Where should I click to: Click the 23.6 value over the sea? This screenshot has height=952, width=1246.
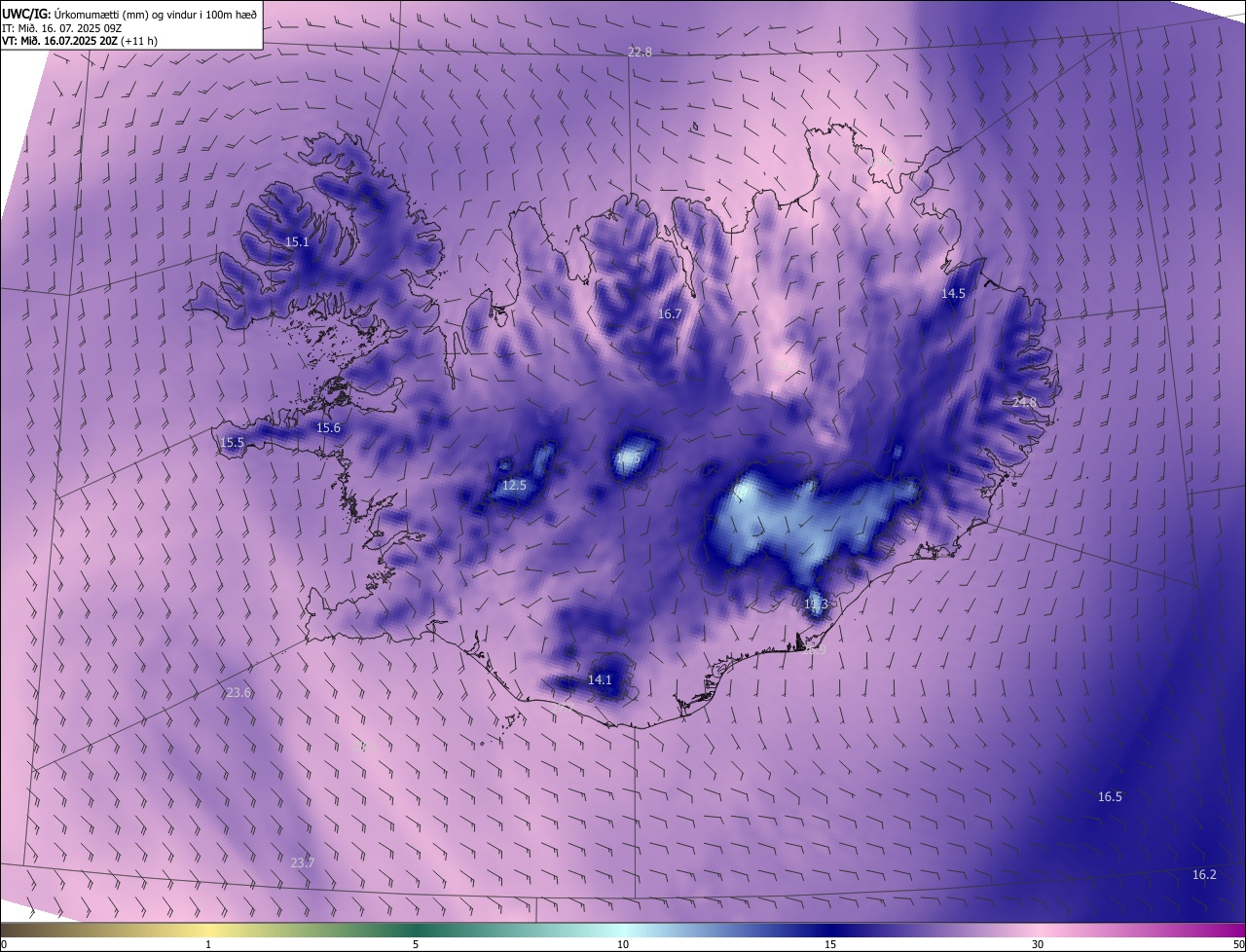point(238,692)
